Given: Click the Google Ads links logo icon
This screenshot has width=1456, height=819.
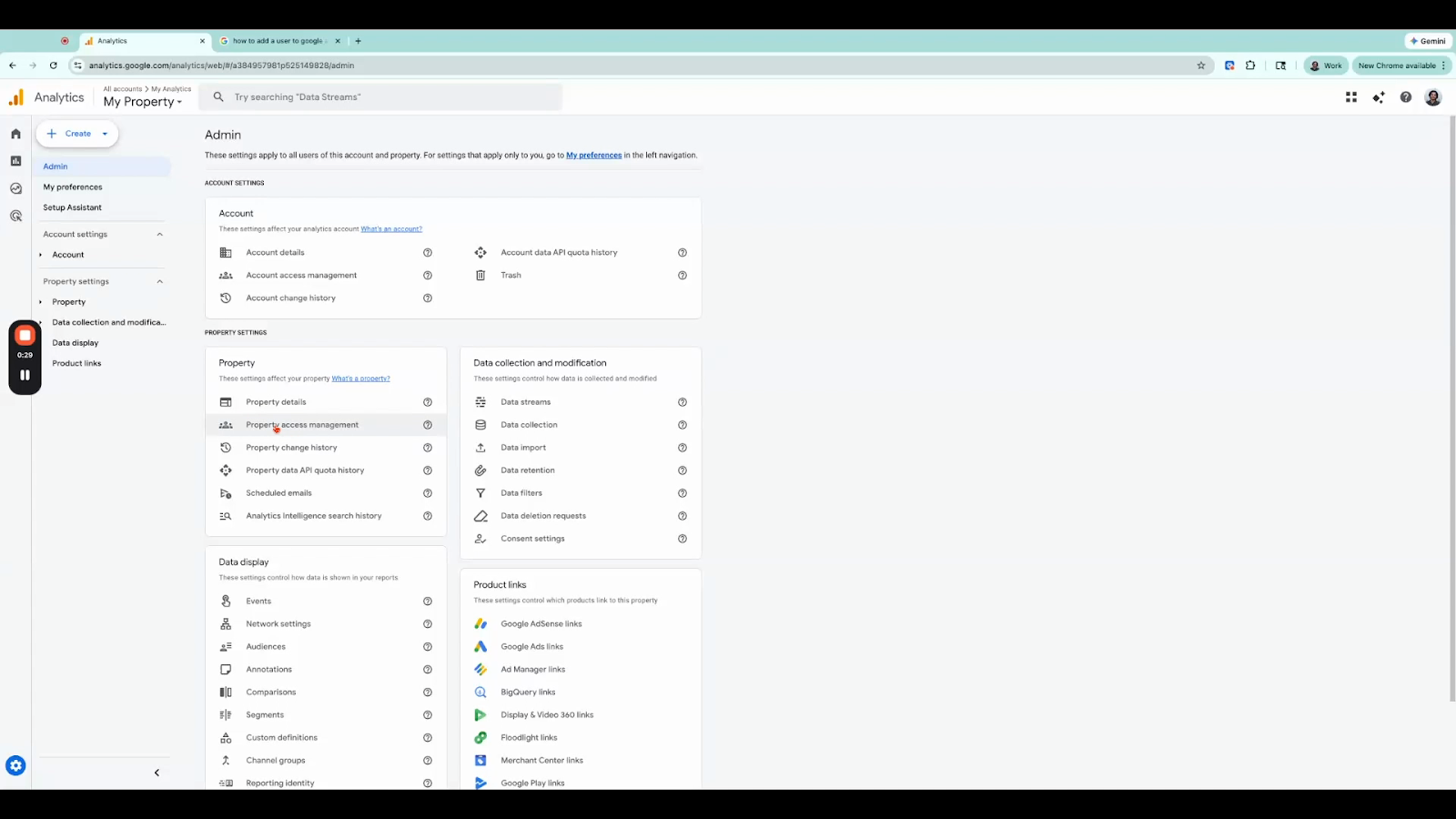Looking at the screenshot, I should [x=480, y=647].
